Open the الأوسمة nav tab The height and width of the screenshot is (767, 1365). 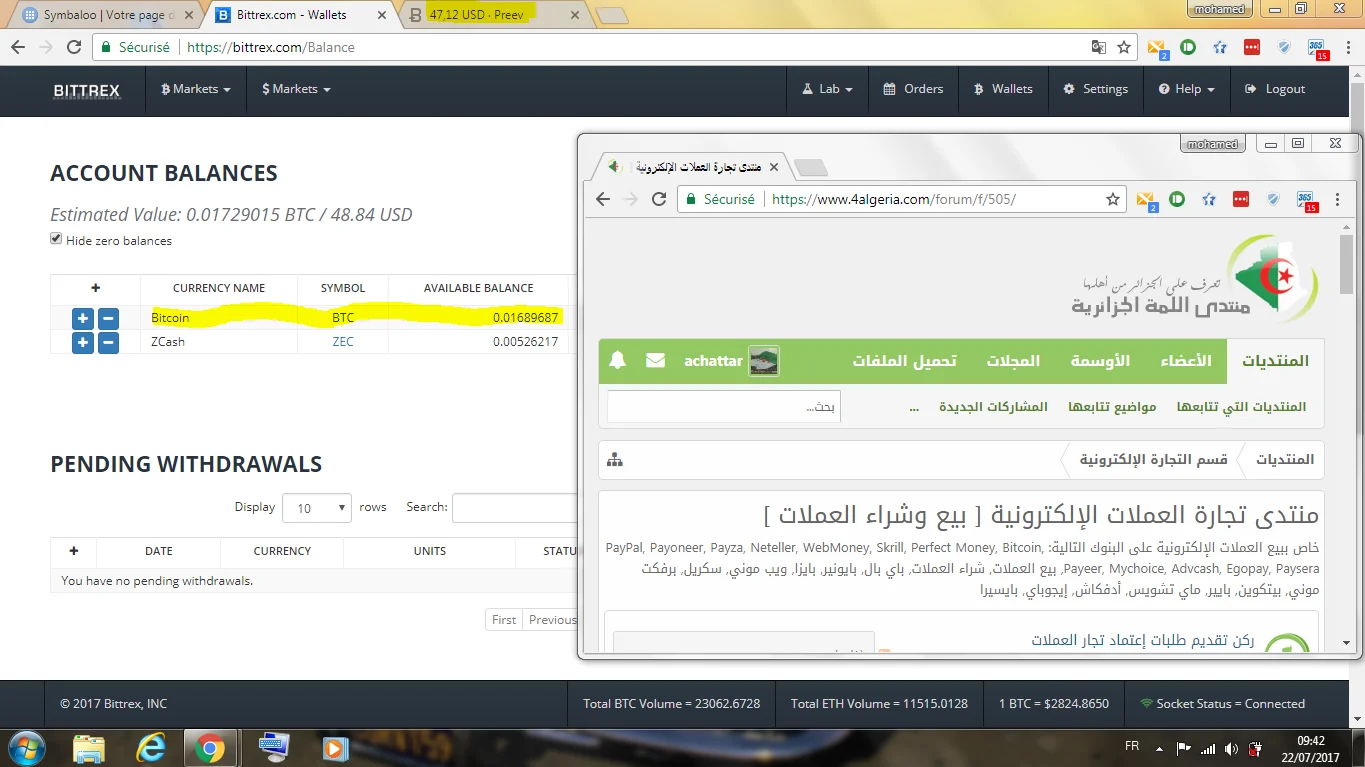click(x=1100, y=360)
